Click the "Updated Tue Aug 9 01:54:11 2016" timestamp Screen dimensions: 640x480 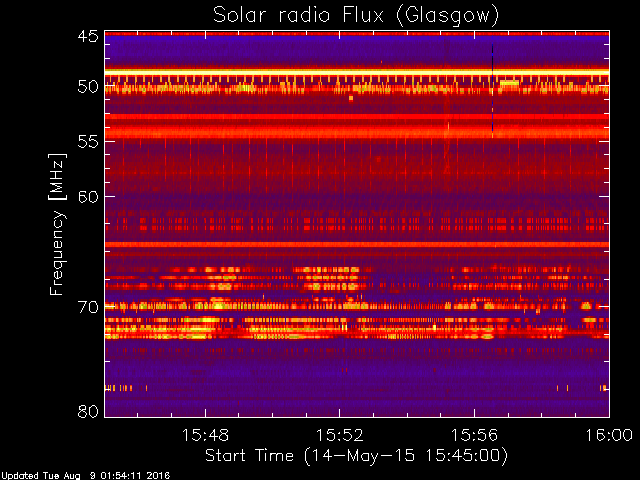[85, 476]
